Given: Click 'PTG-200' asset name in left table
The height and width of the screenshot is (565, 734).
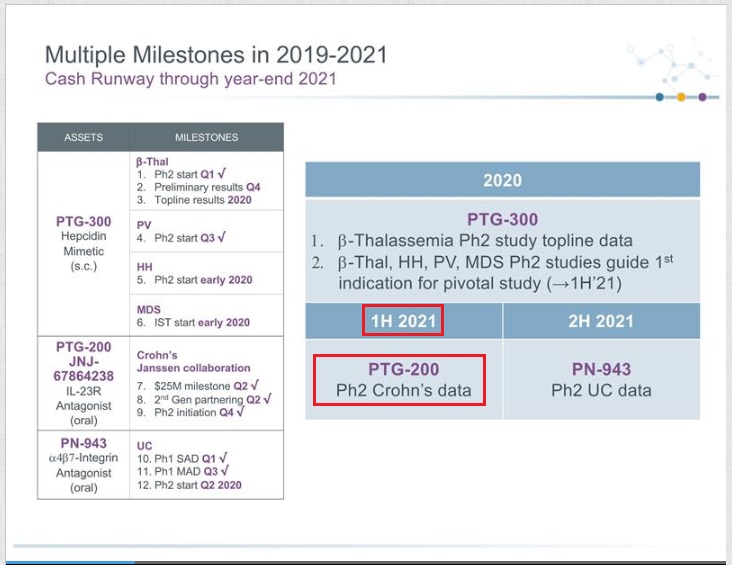Looking at the screenshot, I should 84,347.
